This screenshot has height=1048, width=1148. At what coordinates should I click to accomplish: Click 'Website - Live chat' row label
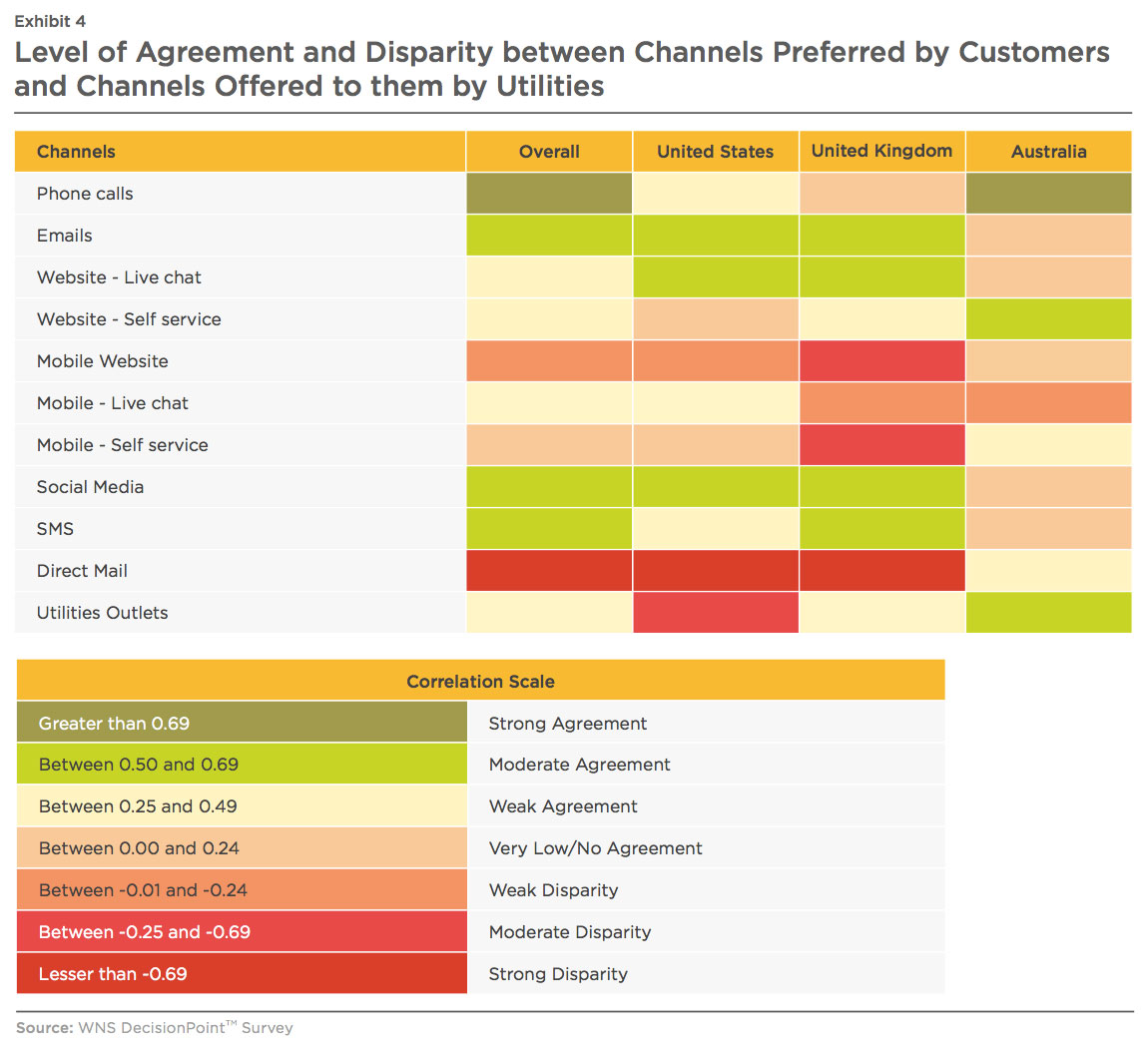point(119,277)
